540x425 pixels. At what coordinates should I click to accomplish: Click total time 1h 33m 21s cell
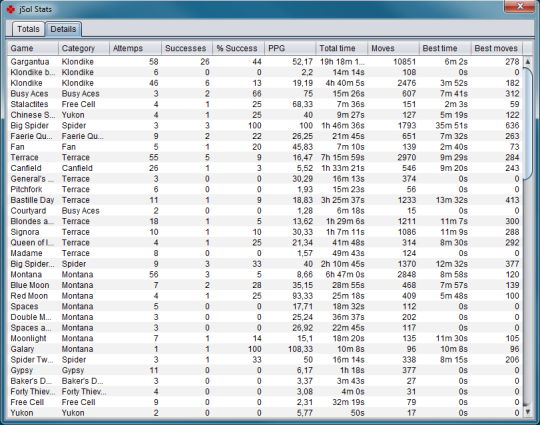(x=342, y=168)
